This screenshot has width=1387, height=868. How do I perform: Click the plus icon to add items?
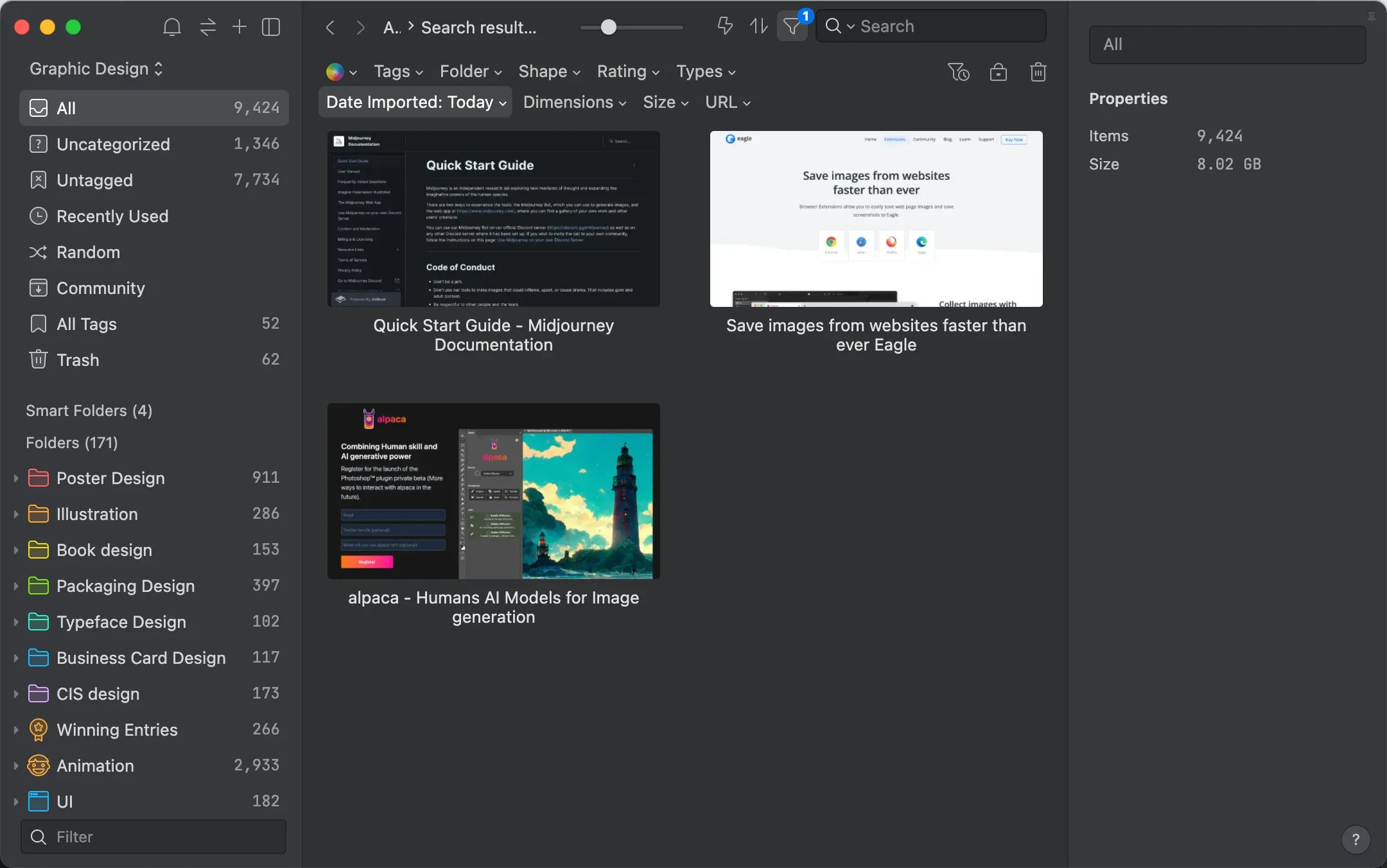pyautogui.click(x=239, y=26)
